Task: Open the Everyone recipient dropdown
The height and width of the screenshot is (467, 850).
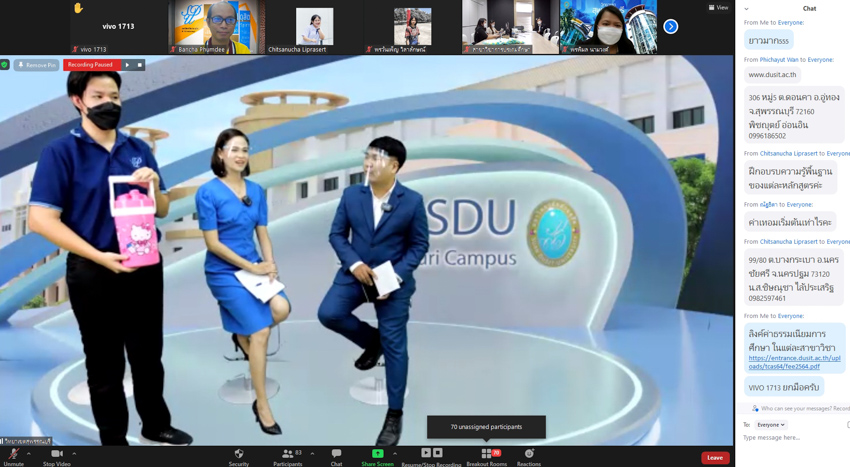Action: pos(771,425)
